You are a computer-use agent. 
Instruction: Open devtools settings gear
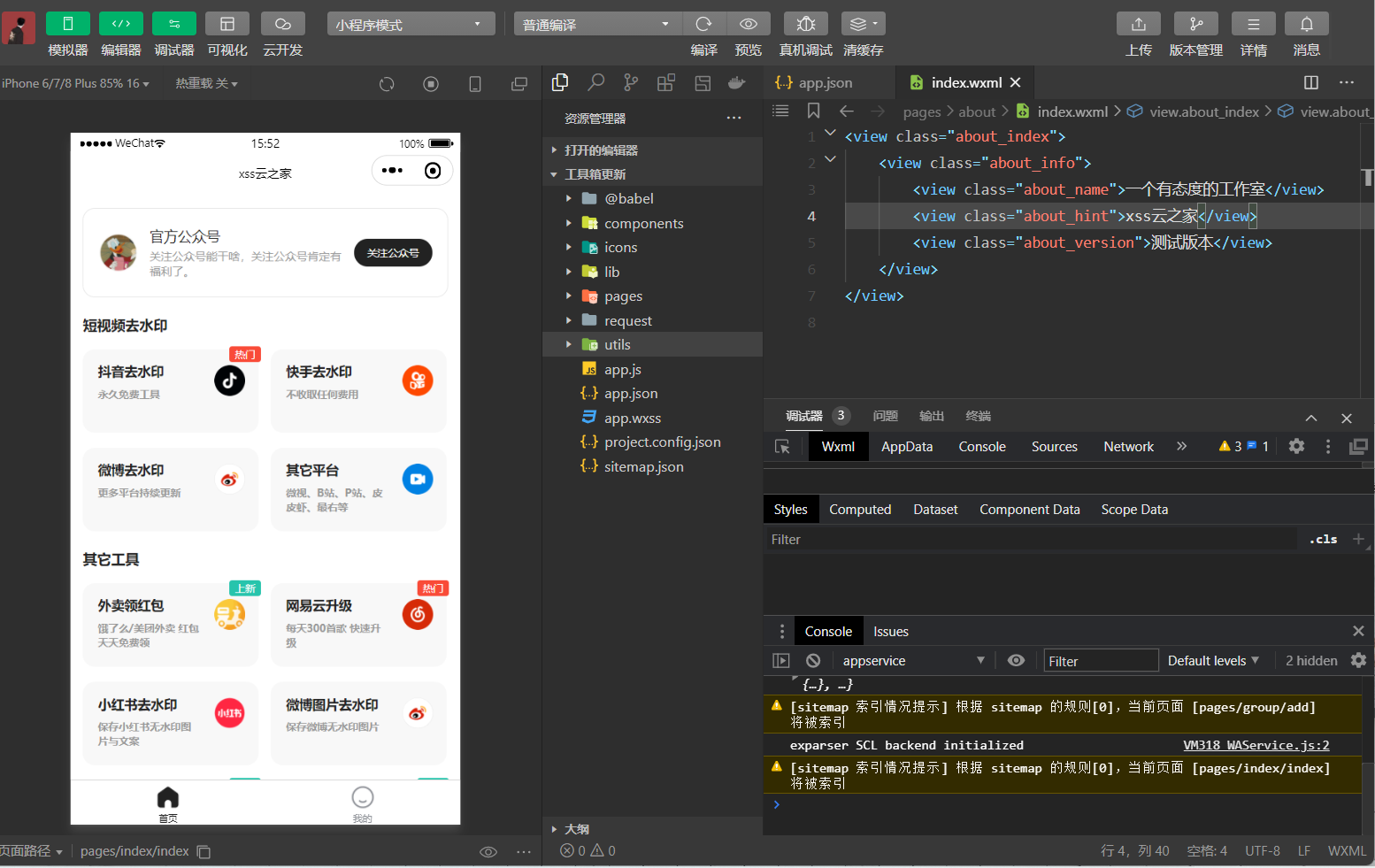tap(1296, 446)
